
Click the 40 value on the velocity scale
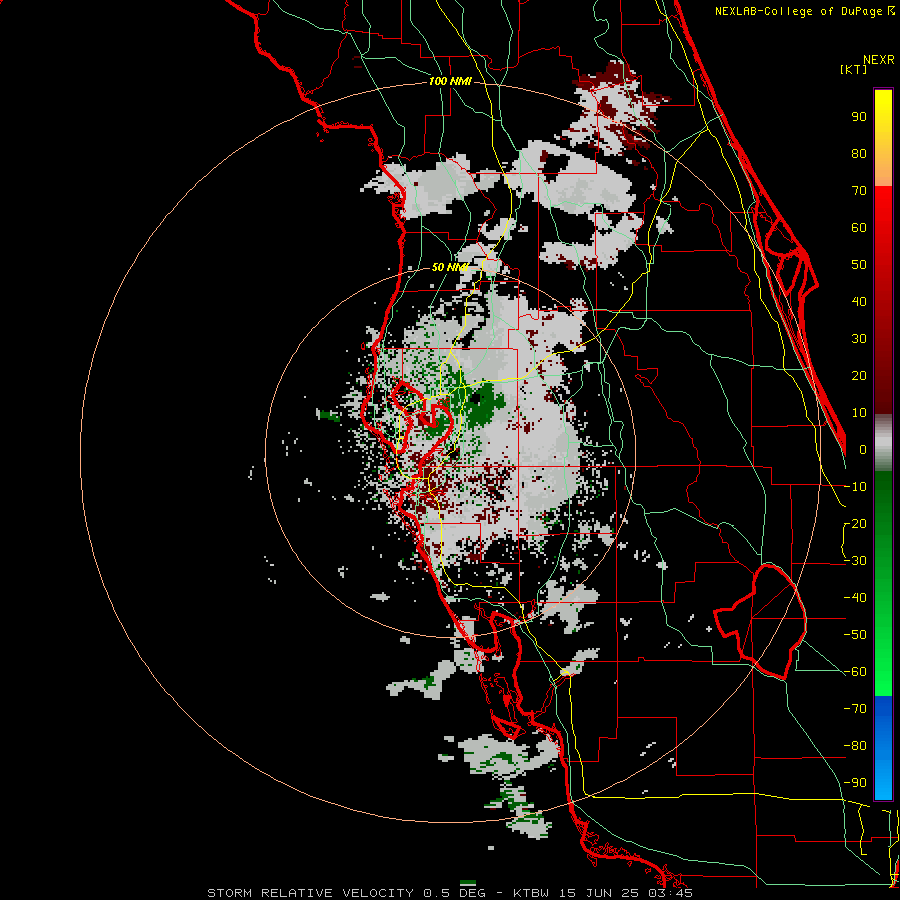coord(859,302)
